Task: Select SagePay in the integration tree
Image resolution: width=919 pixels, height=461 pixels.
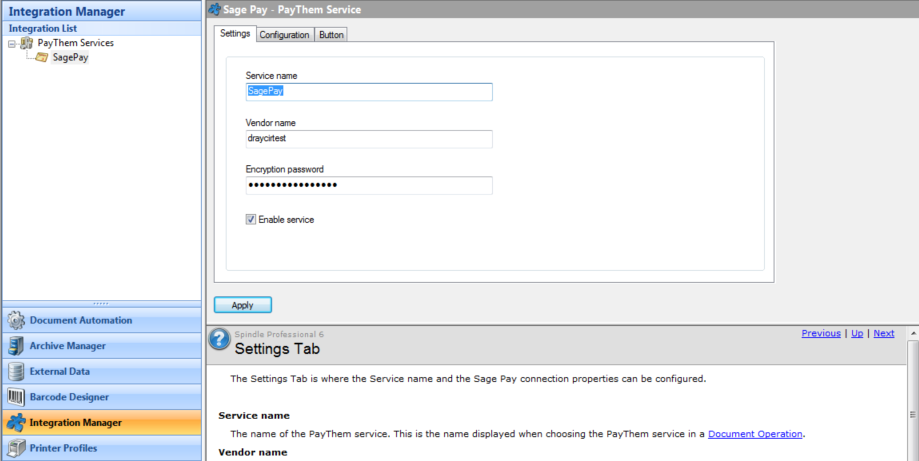Action: 70,57
